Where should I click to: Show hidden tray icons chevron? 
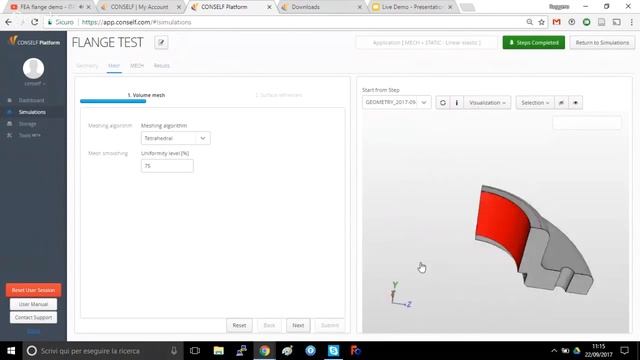pyautogui.click(x=554, y=351)
